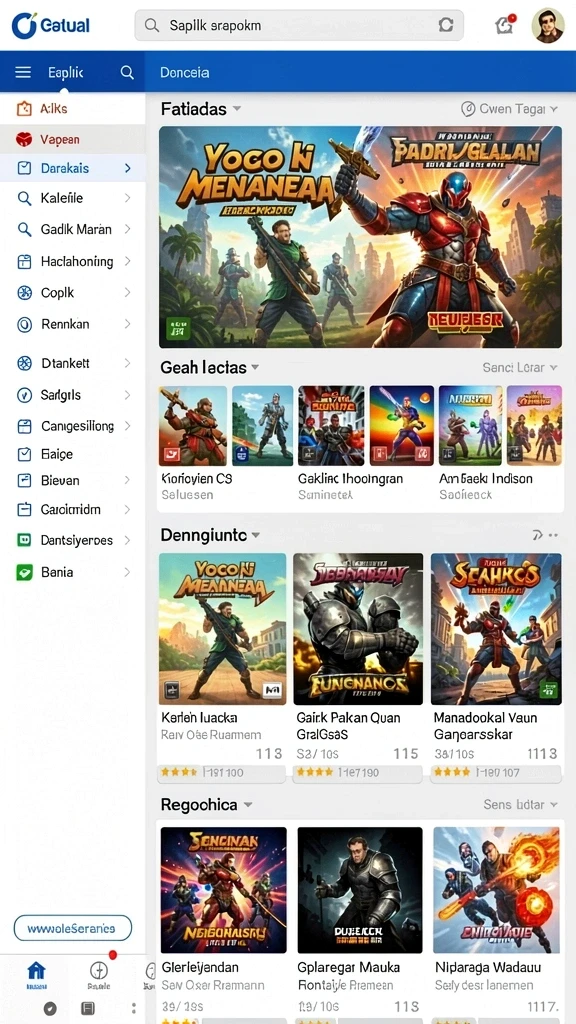Image resolution: width=576 pixels, height=1024 pixels.
Task: Open the Cwen Tagar dropdown
Action: pyautogui.click(x=509, y=109)
